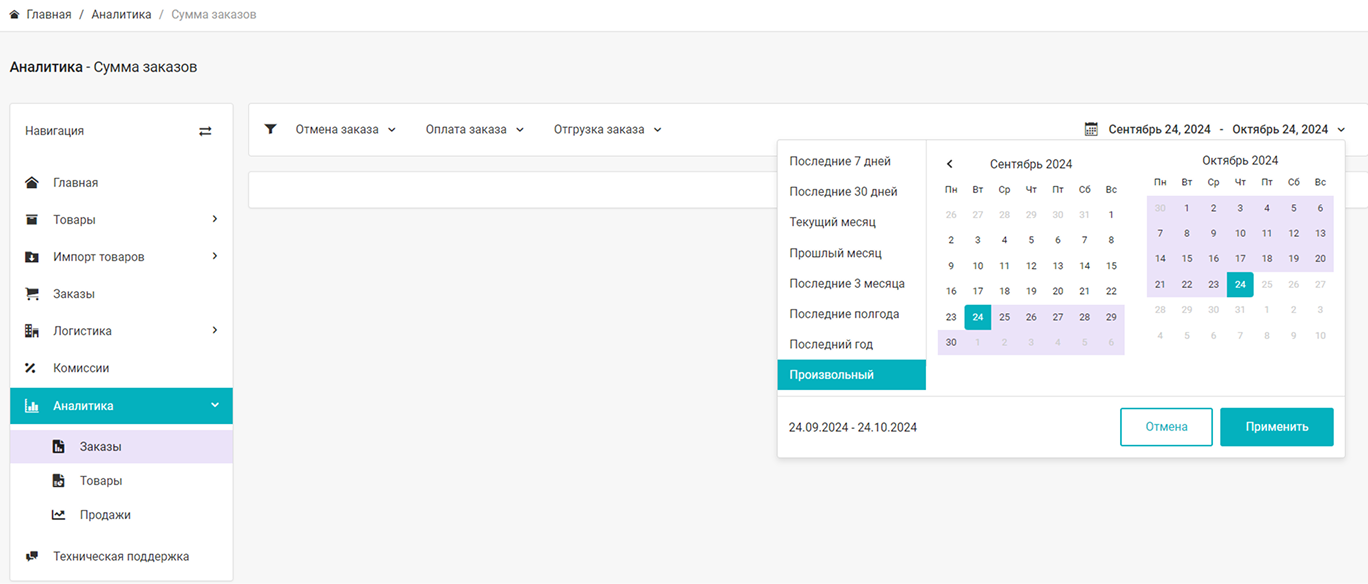This screenshot has width=1368, height=584.
Task: Select Последние 30 дней preset
Action: [852, 192]
